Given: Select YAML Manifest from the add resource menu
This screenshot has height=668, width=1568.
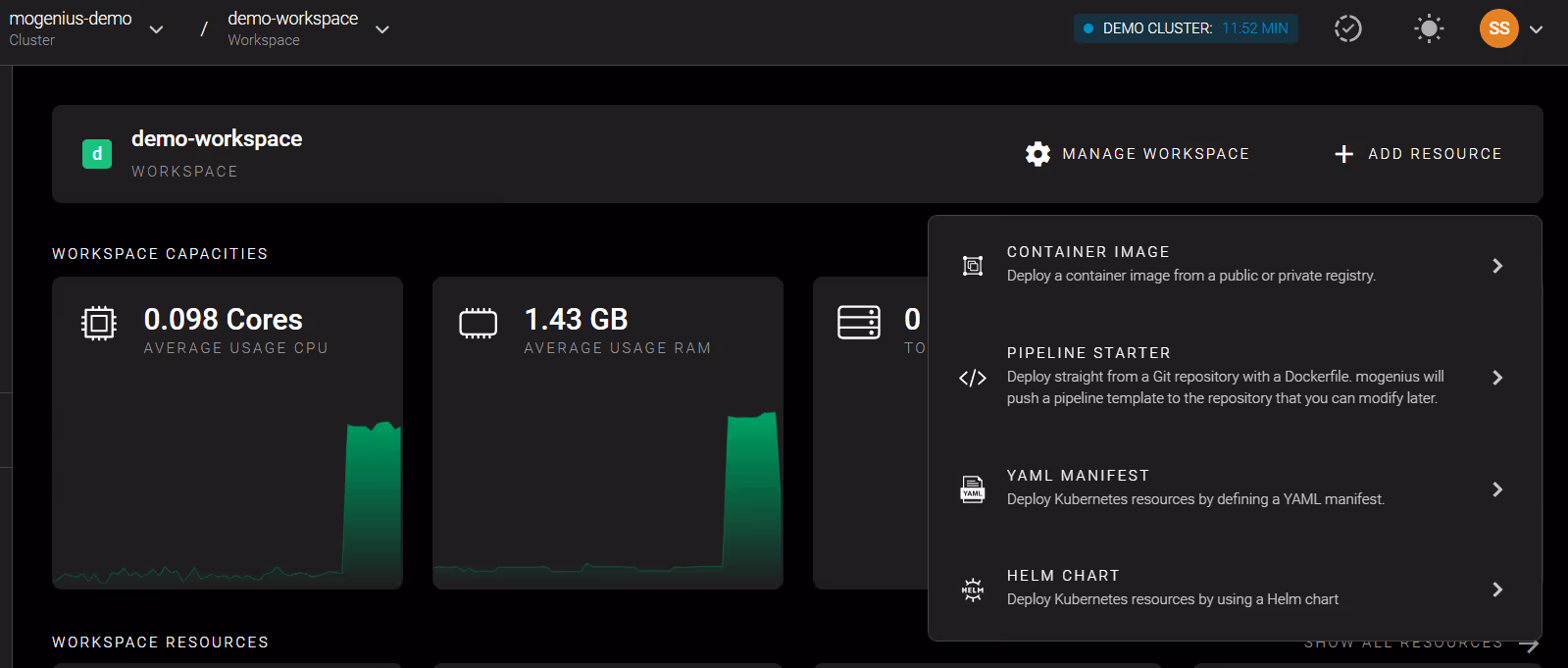Looking at the screenshot, I should click(1235, 488).
